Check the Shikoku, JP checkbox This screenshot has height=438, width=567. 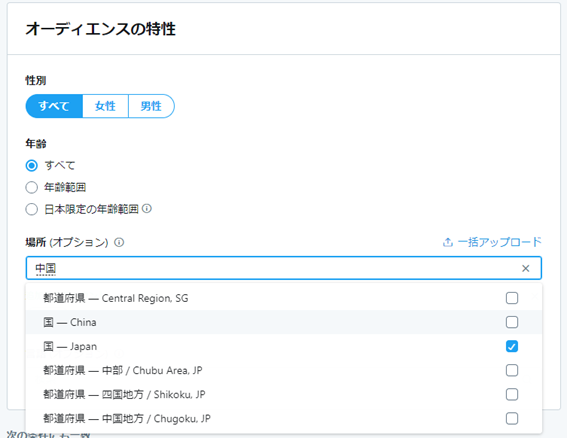coord(512,394)
